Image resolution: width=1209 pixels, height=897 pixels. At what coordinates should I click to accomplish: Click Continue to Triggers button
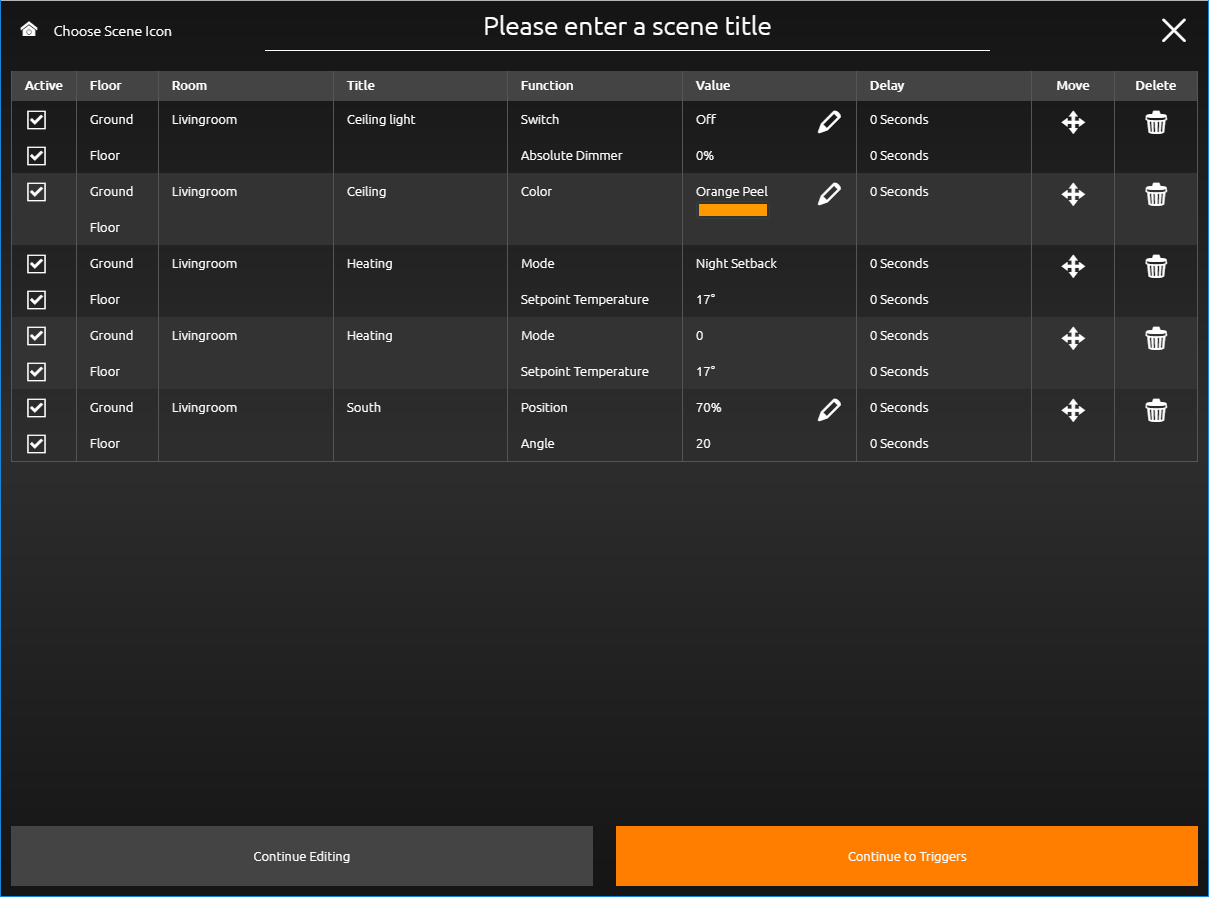[x=907, y=856]
